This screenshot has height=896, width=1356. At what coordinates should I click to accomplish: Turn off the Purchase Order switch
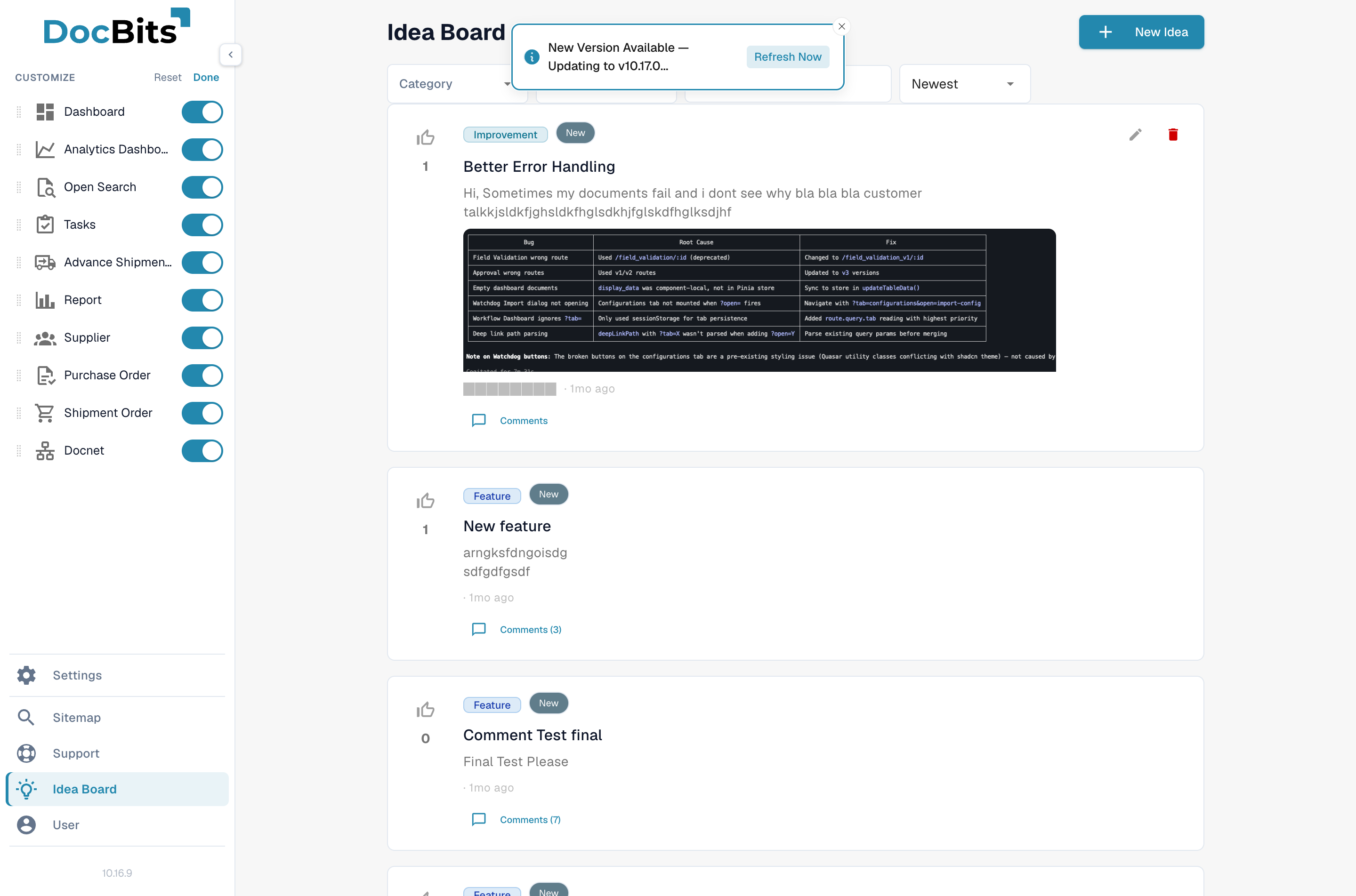tap(202, 376)
